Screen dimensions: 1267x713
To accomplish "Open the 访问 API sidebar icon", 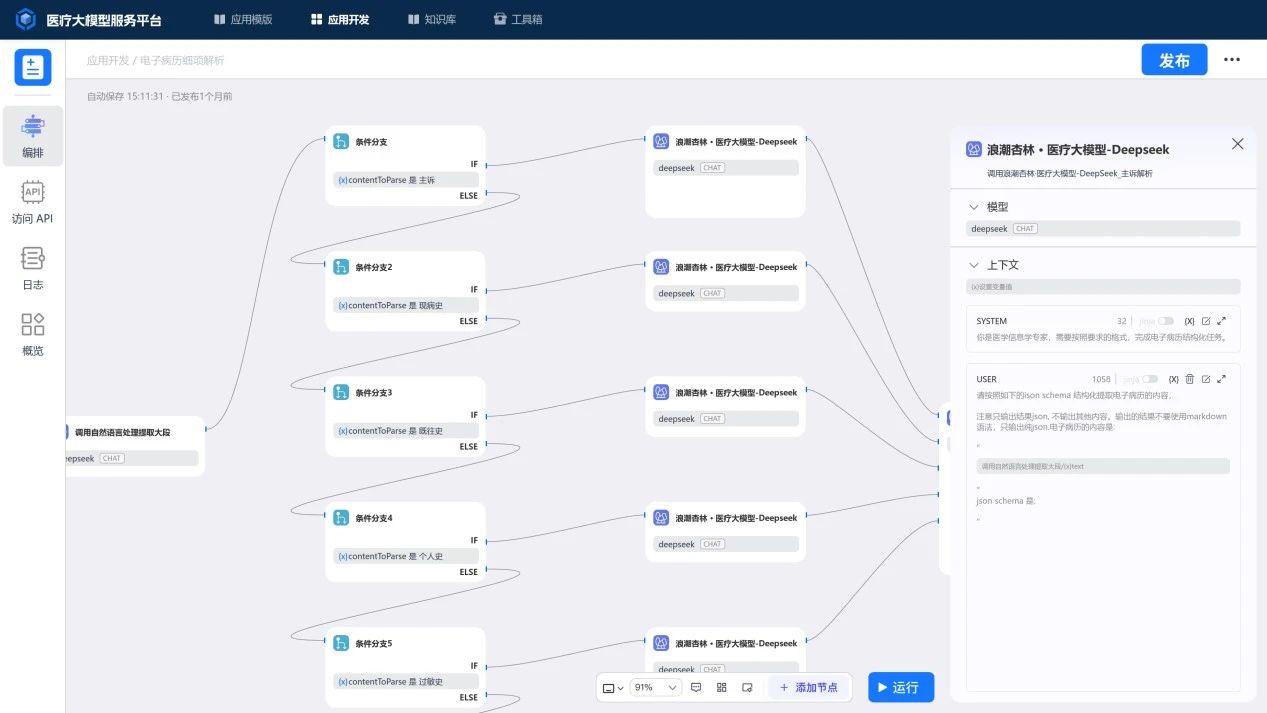I will click(32, 202).
